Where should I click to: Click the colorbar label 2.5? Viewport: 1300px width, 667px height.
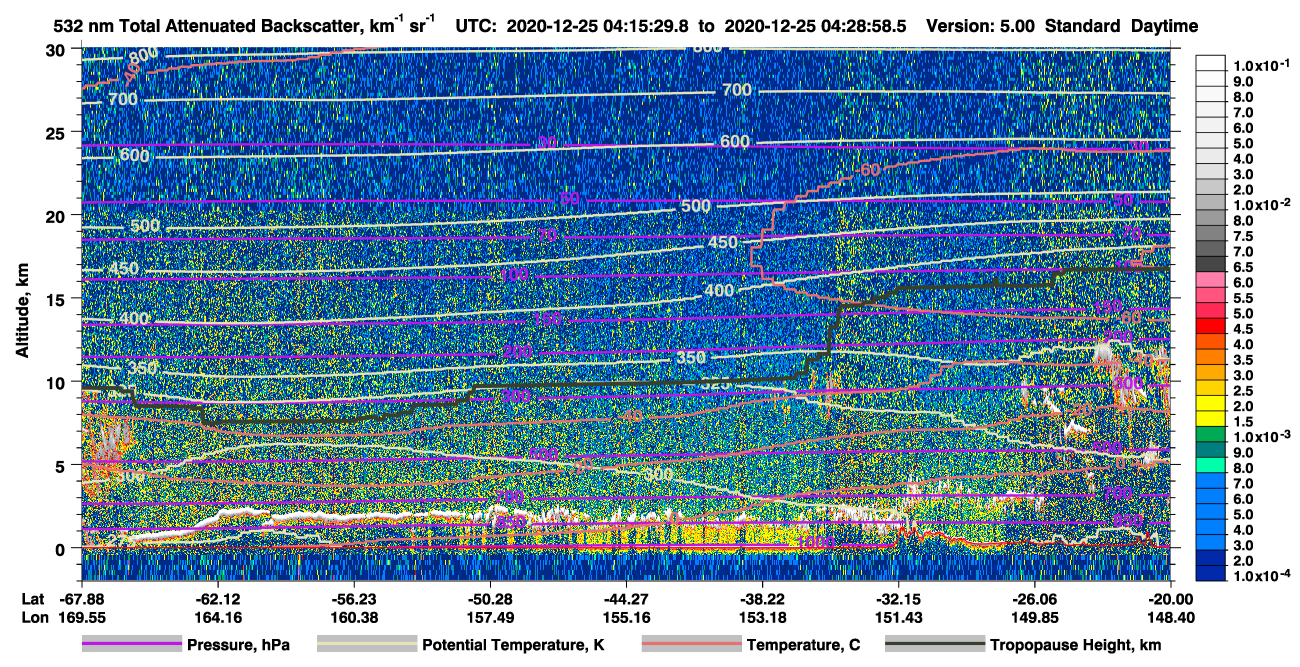pos(1244,390)
